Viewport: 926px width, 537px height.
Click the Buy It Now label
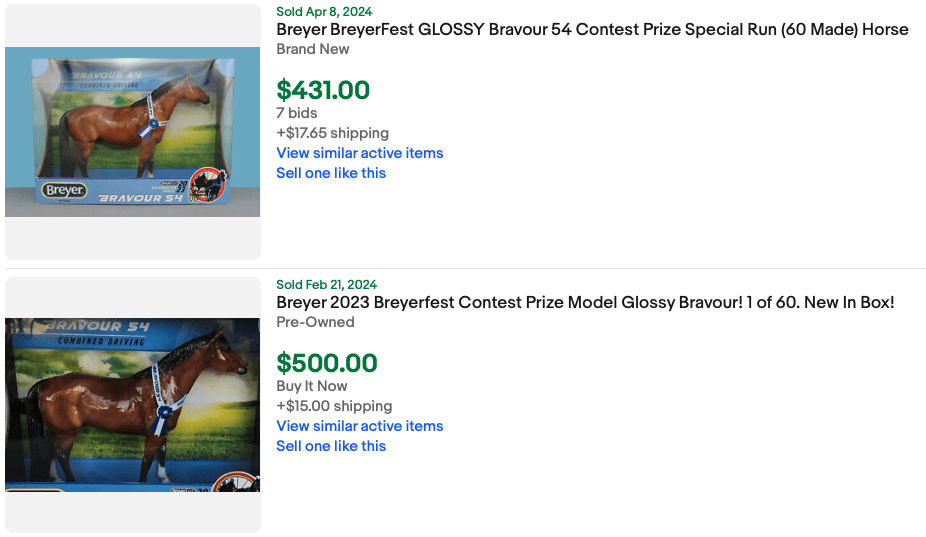pyautogui.click(x=312, y=386)
